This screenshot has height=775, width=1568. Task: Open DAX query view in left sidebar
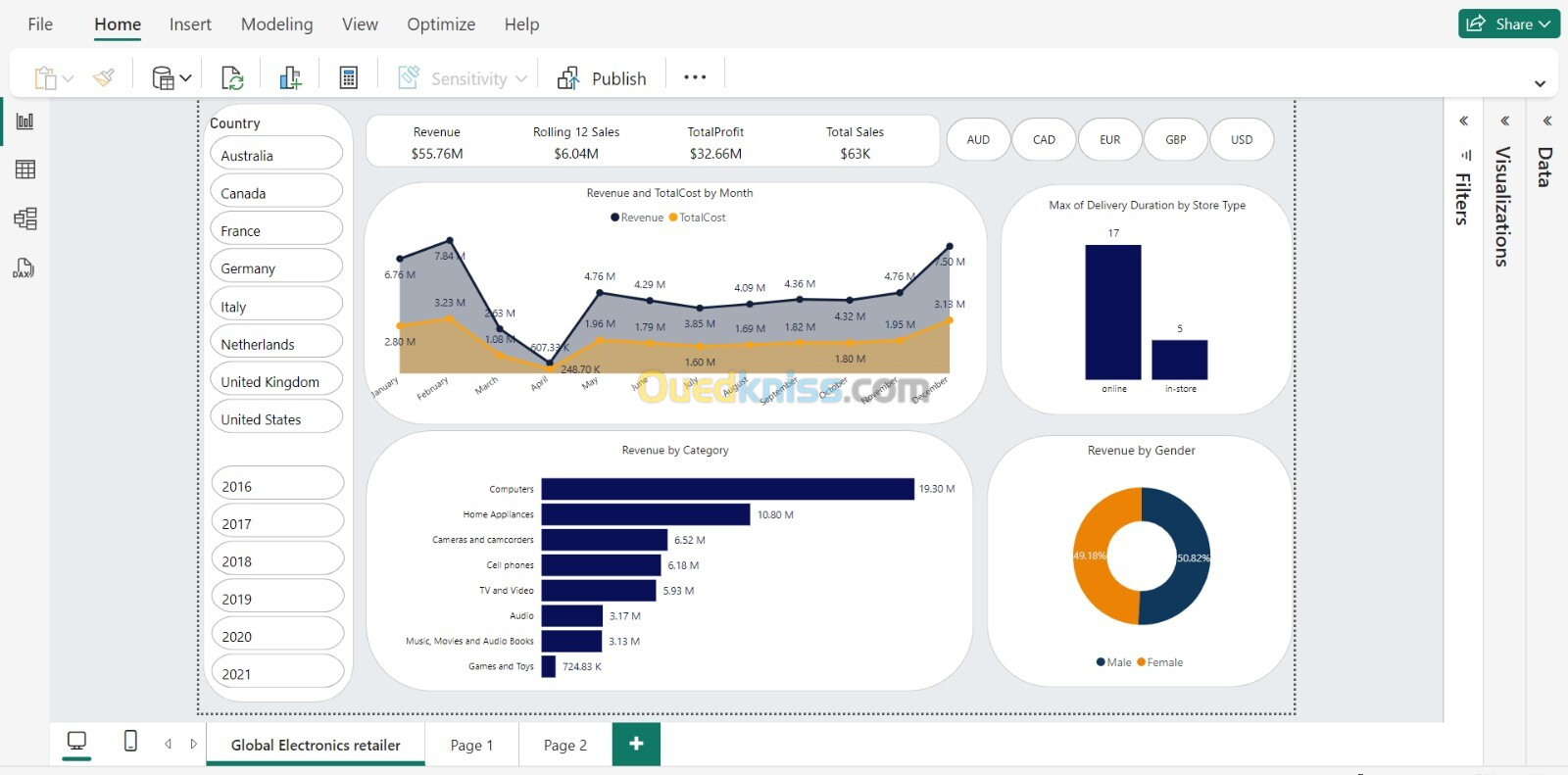pos(24,267)
